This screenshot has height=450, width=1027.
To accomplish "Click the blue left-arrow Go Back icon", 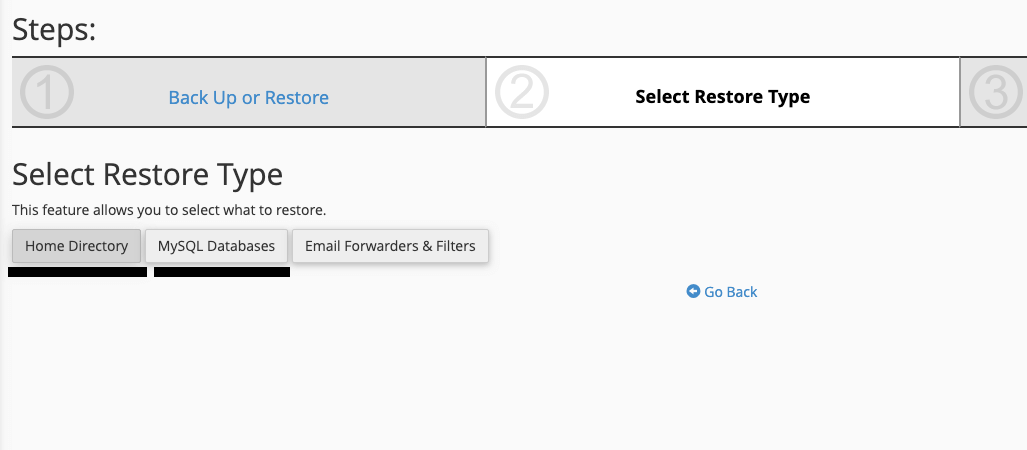I will (x=693, y=291).
